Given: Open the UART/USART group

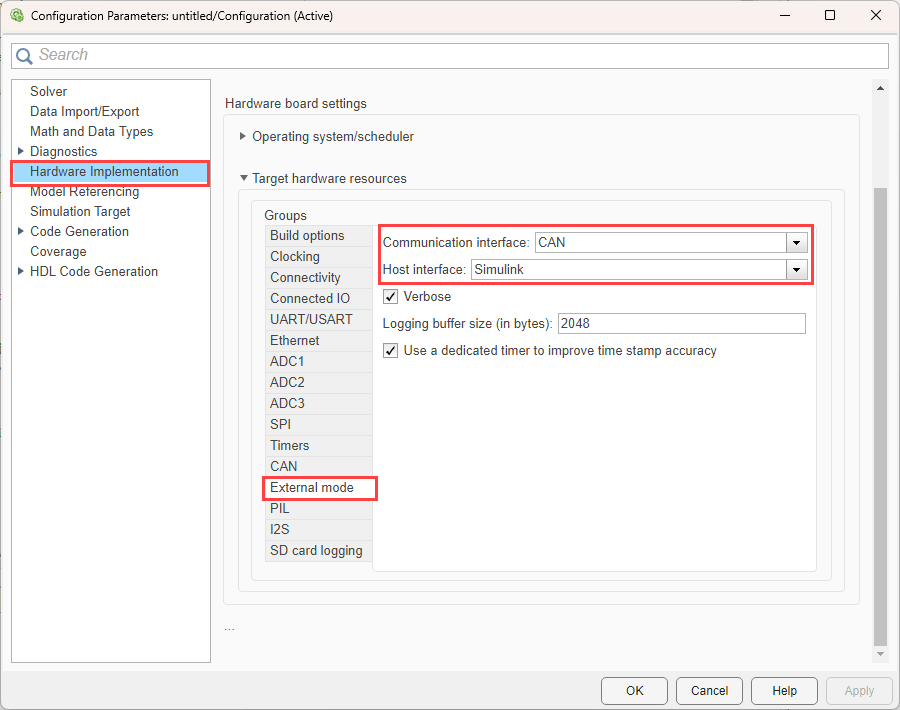Looking at the screenshot, I should click(x=311, y=320).
